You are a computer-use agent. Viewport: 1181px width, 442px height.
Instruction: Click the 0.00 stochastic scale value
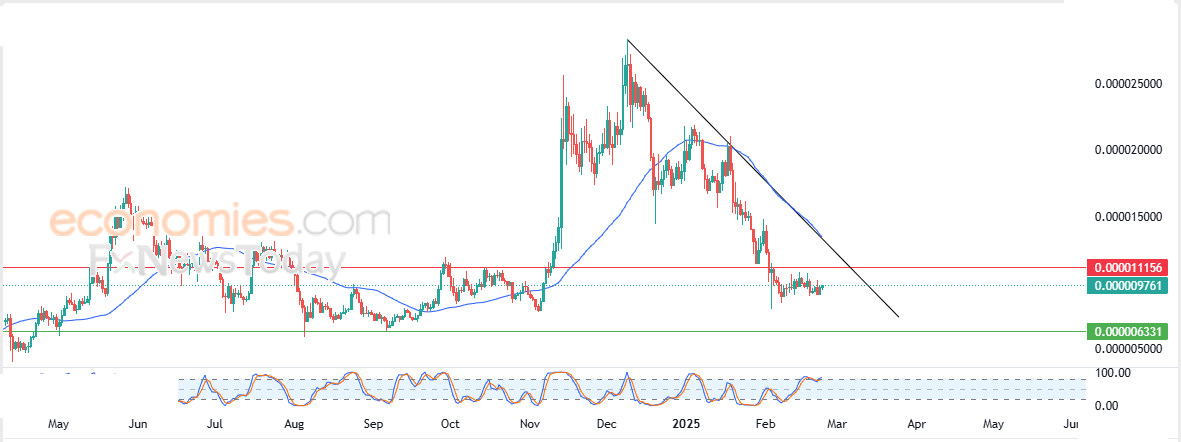(1106, 406)
